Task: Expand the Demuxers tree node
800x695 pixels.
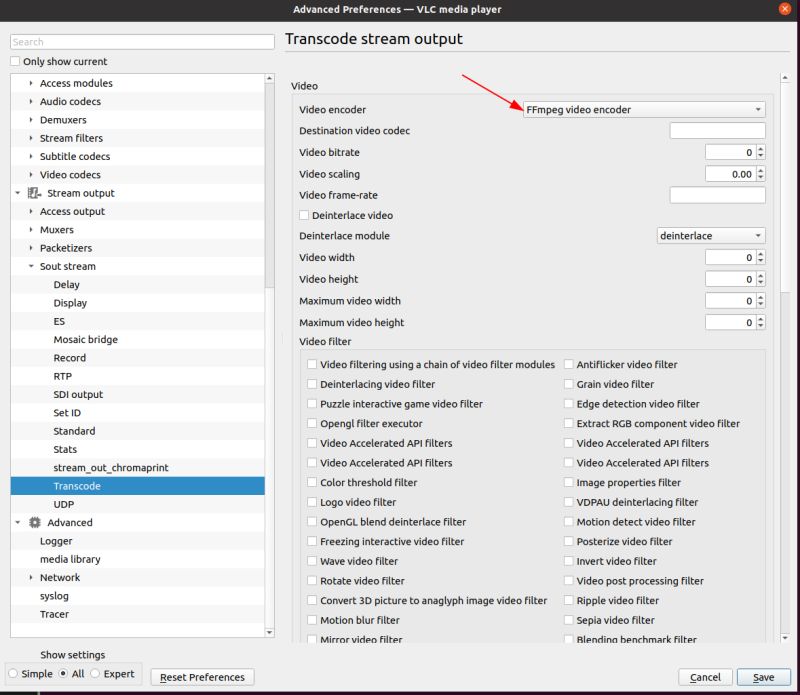Action: pos(31,120)
